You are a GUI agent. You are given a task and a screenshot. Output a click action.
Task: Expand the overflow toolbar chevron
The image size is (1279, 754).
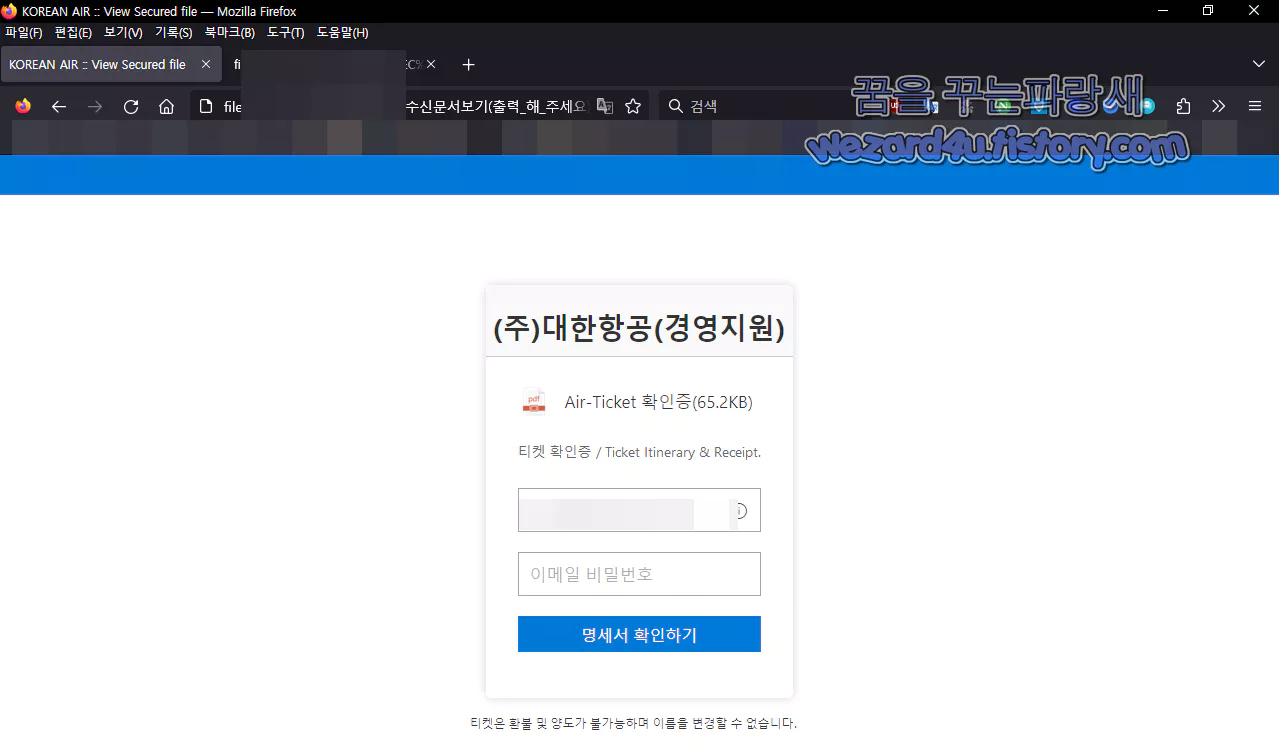click(x=1218, y=106)
